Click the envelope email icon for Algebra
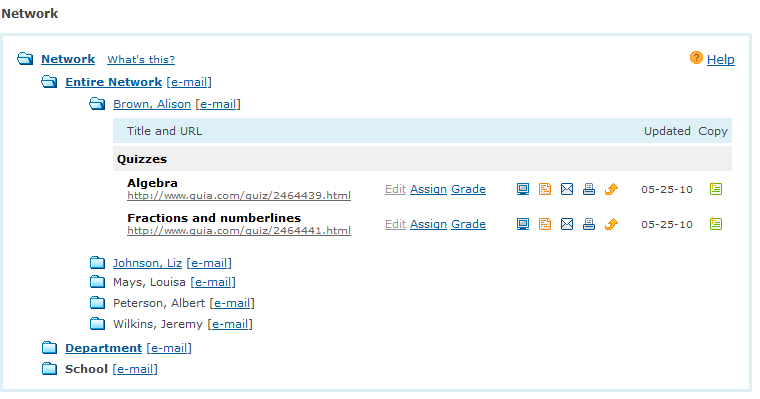760x399 pixels. (567, 189)
